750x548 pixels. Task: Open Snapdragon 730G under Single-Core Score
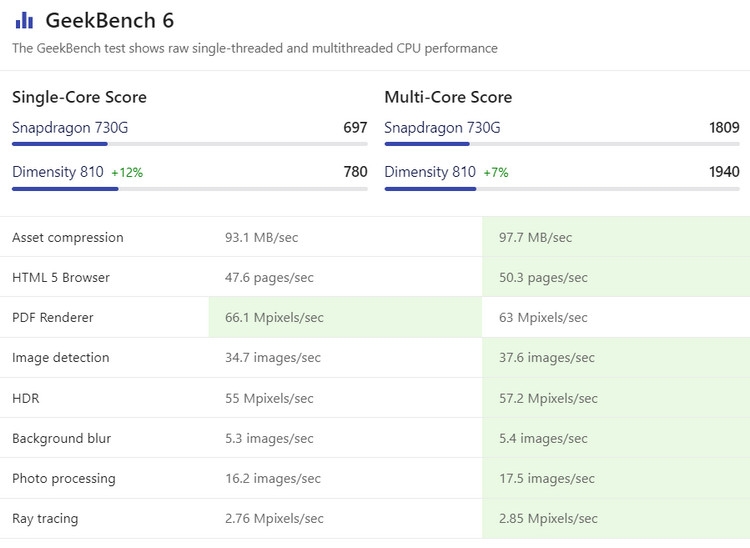pos(70,128)
